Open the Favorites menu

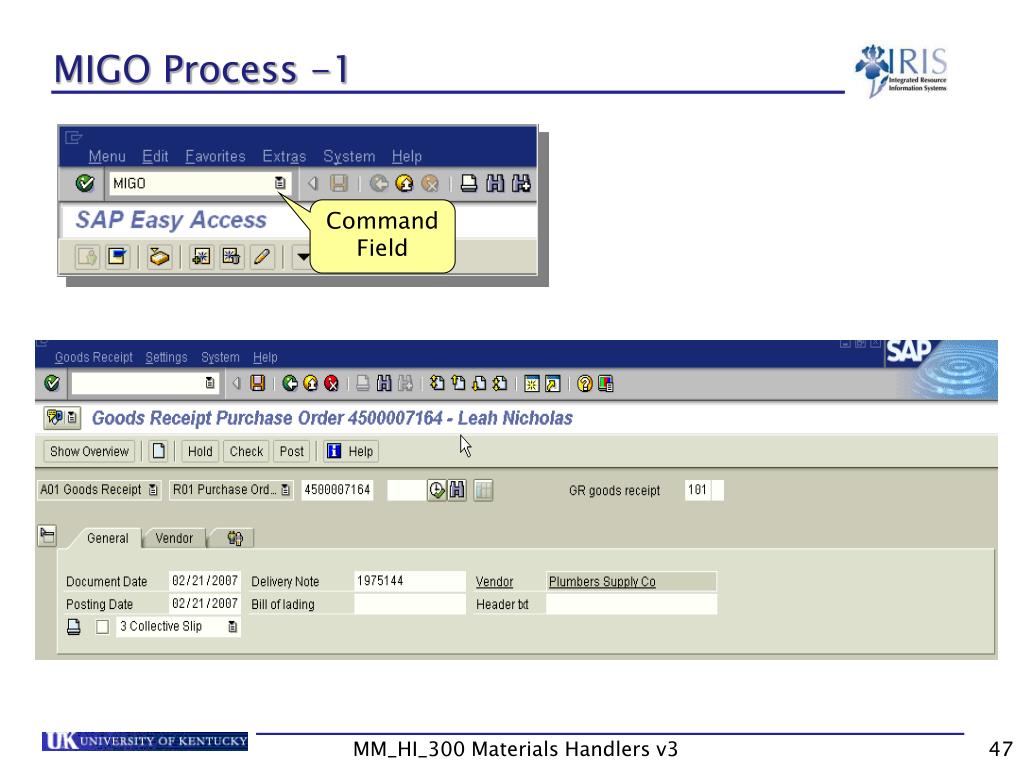(216, 157)
